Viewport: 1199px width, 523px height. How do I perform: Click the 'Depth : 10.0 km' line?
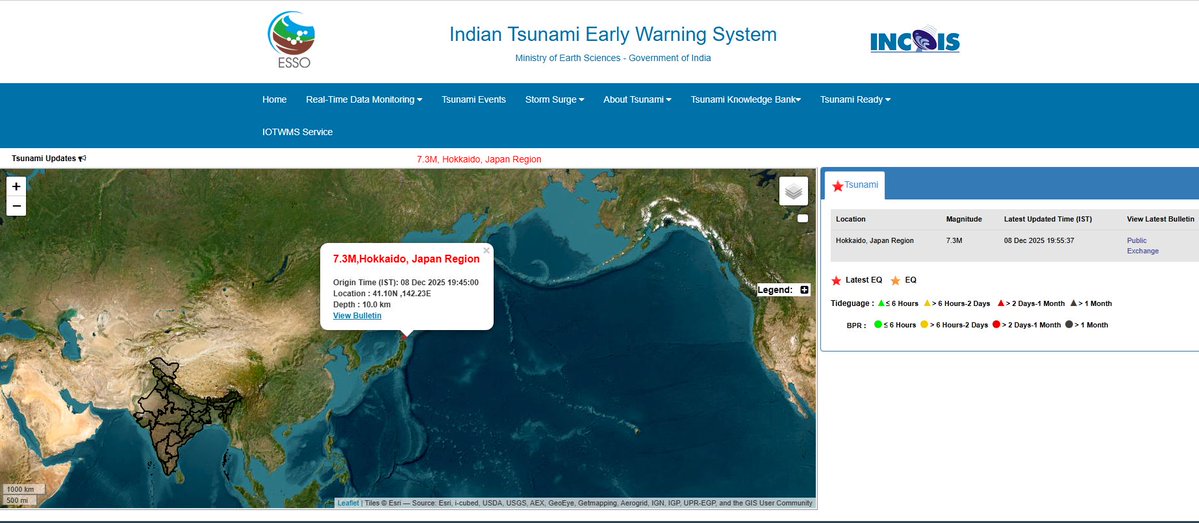[x=362, y=304]
